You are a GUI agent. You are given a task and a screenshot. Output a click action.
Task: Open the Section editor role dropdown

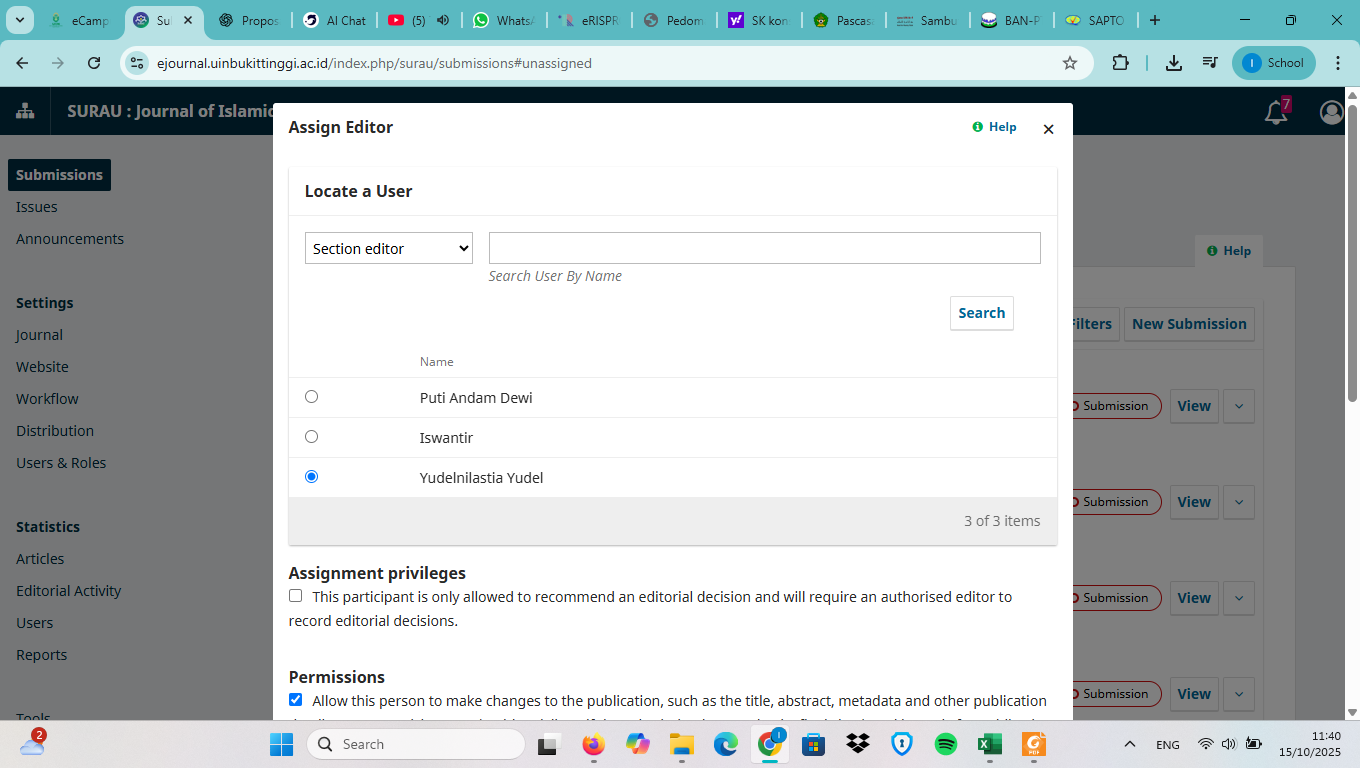tap(388, 248)
